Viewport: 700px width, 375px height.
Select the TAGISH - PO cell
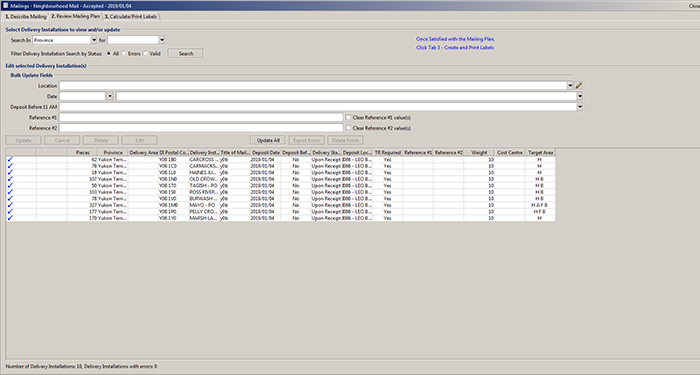point(204,185)
